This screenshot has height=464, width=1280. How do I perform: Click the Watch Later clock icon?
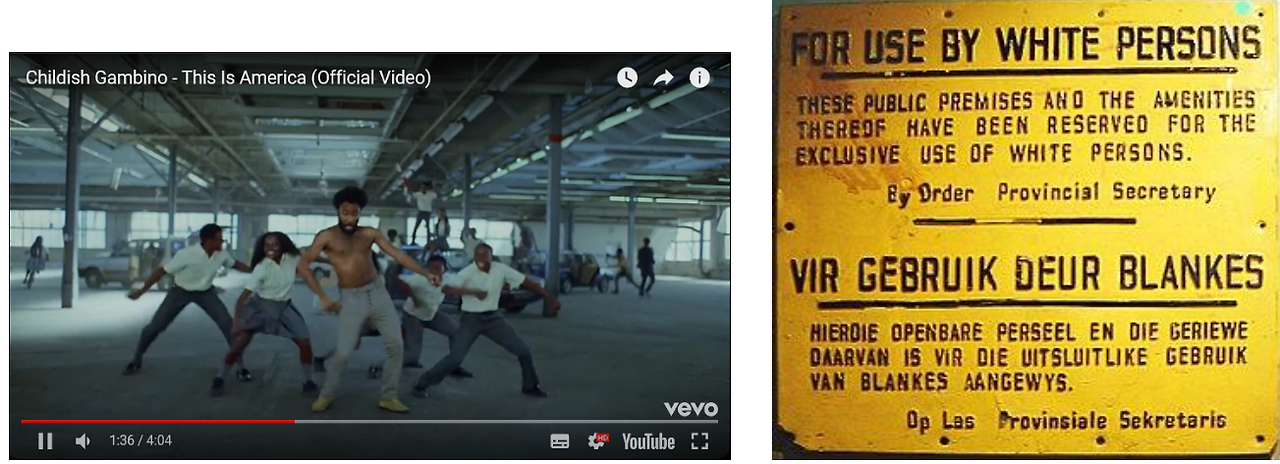click(x=627, y=77)
